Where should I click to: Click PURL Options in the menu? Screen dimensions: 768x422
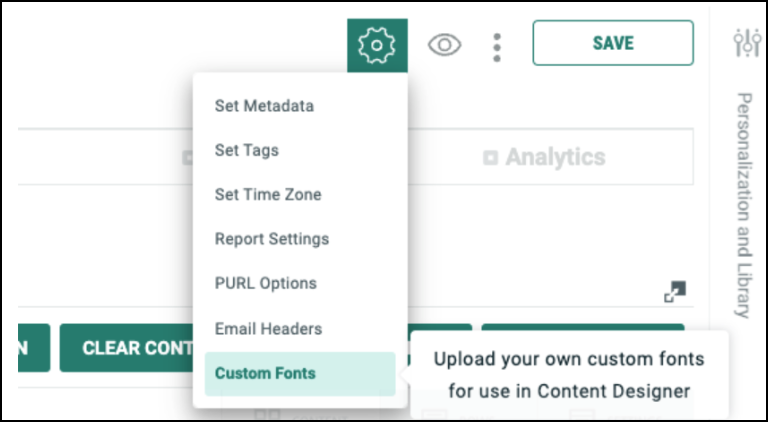[x=266, y=284]
